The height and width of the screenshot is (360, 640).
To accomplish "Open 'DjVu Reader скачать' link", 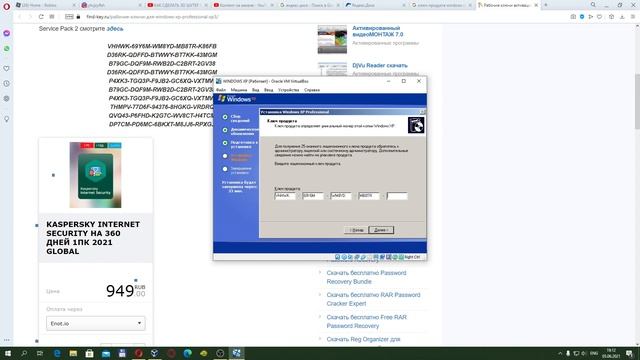I will 380,65.
